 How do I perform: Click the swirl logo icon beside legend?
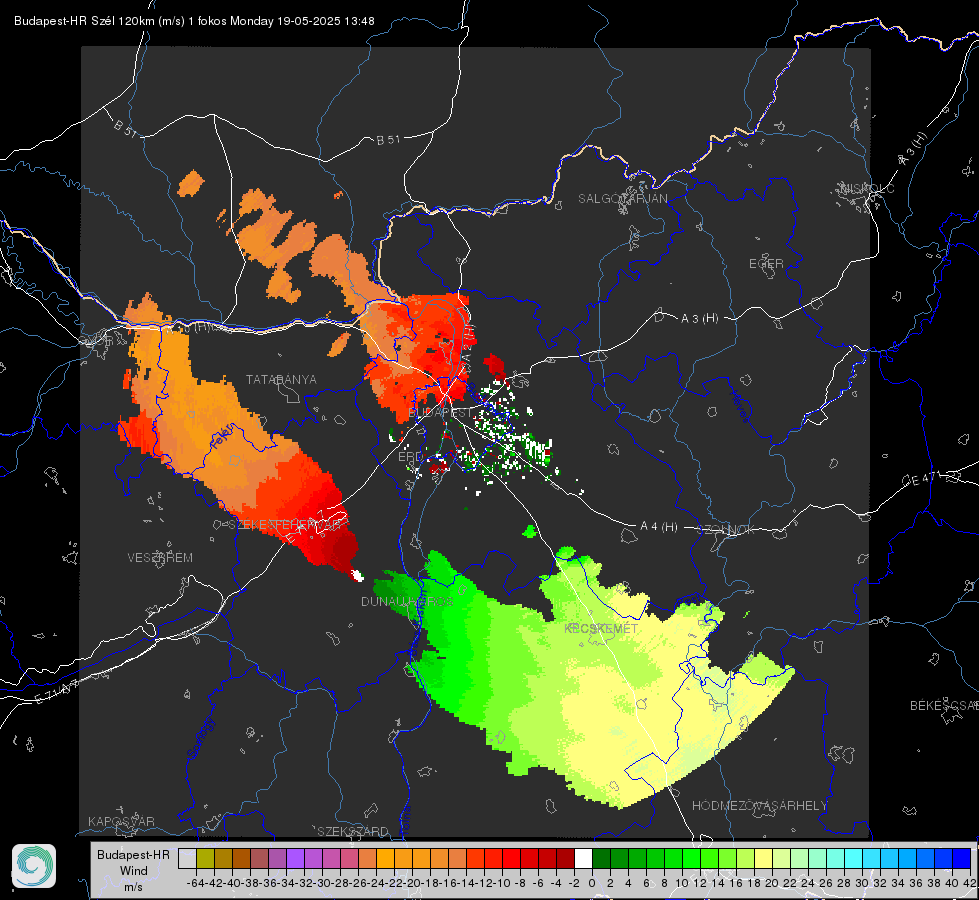click(34, 866)
